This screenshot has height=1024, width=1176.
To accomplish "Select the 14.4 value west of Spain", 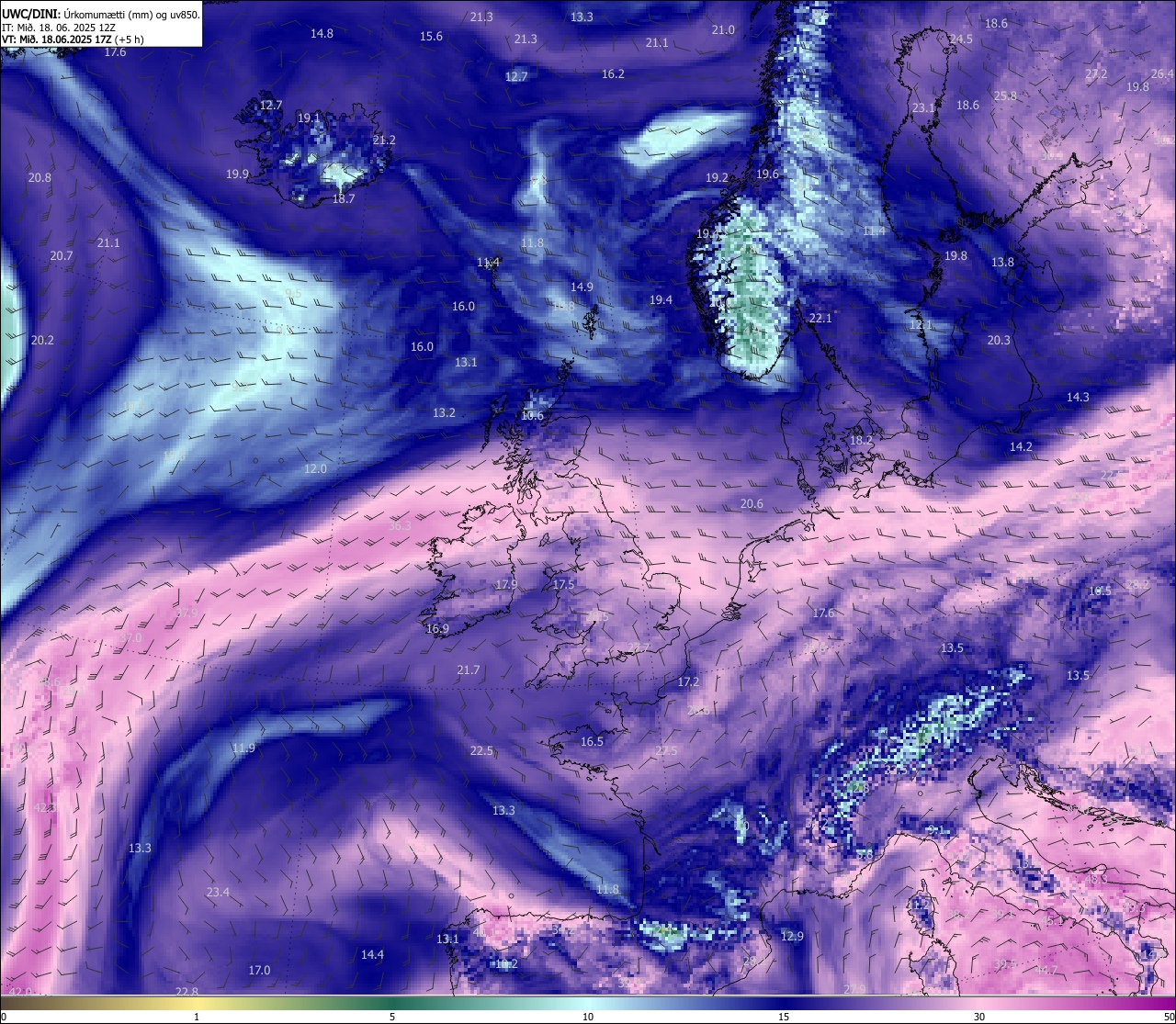I will click(372, 955).
